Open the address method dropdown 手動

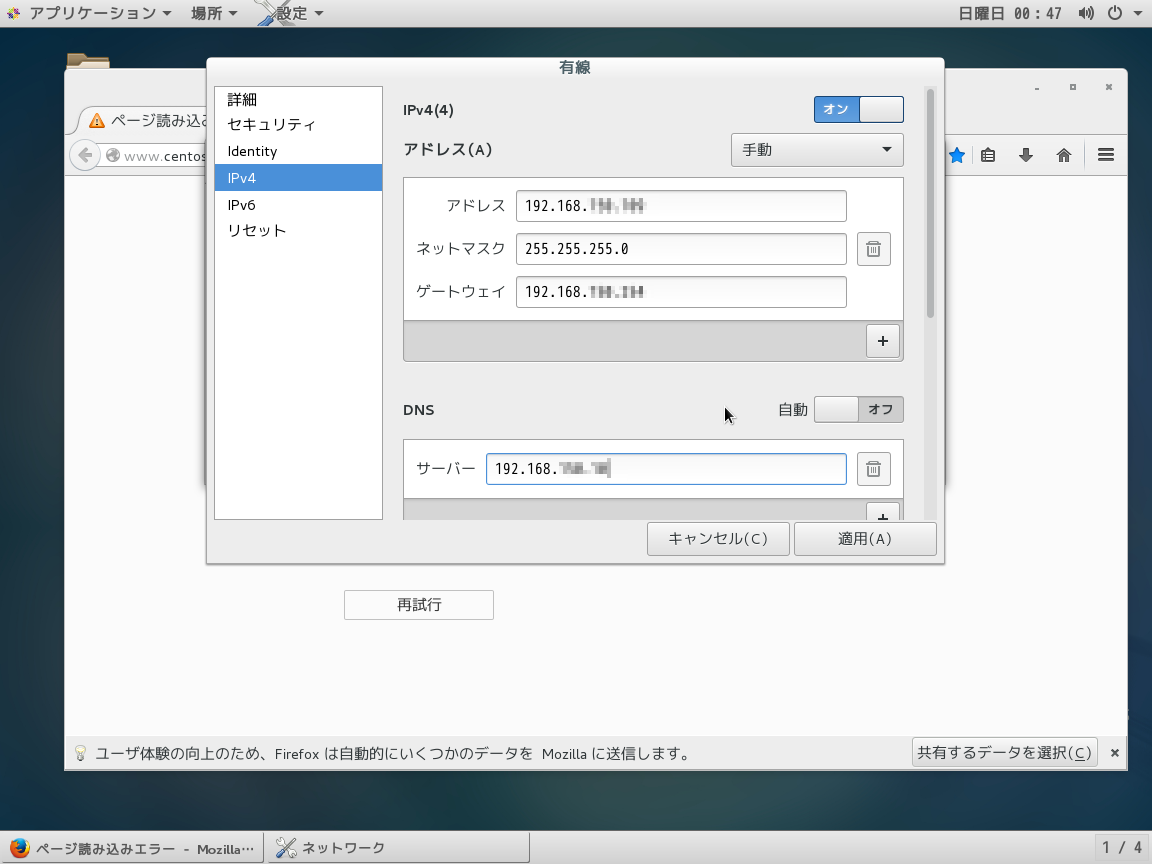pos(817,150)
